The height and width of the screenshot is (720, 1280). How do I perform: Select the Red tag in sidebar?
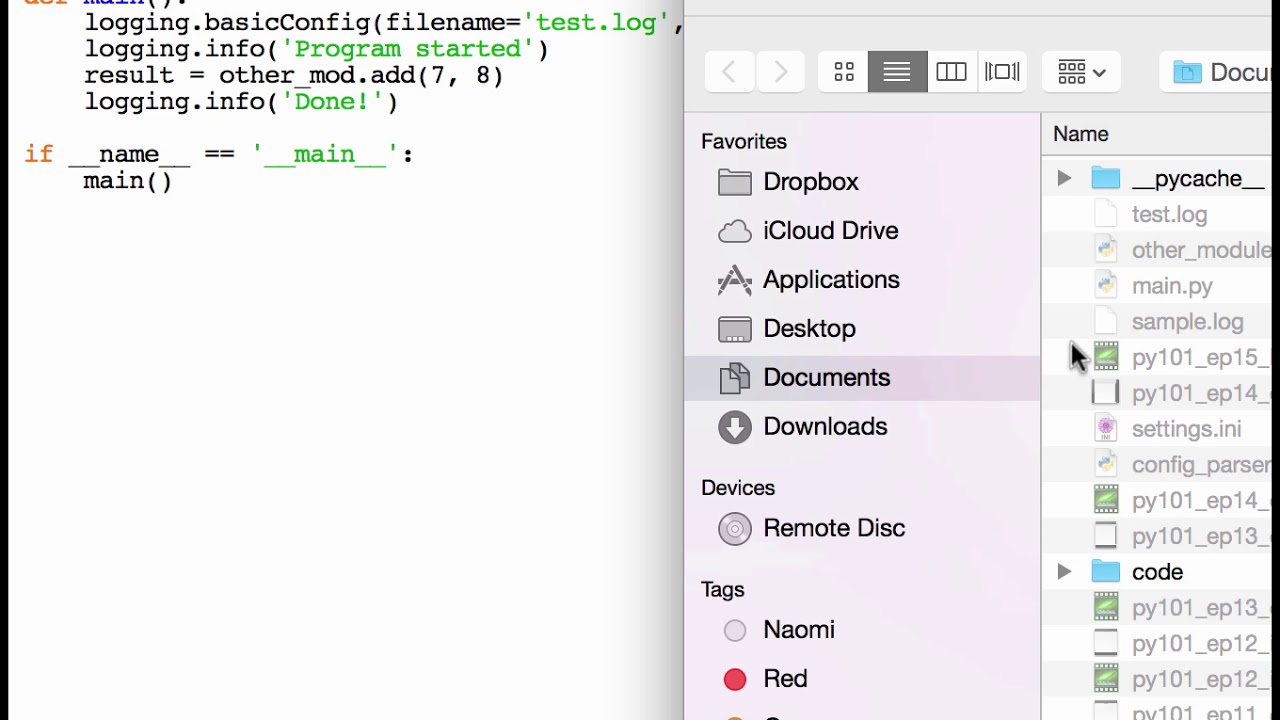click(784, 679)
